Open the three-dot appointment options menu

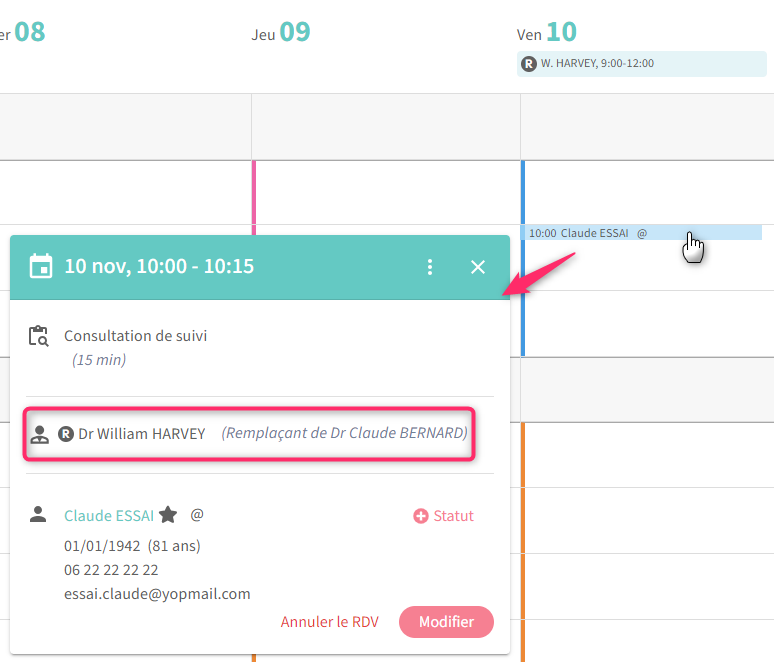[430, 267]
